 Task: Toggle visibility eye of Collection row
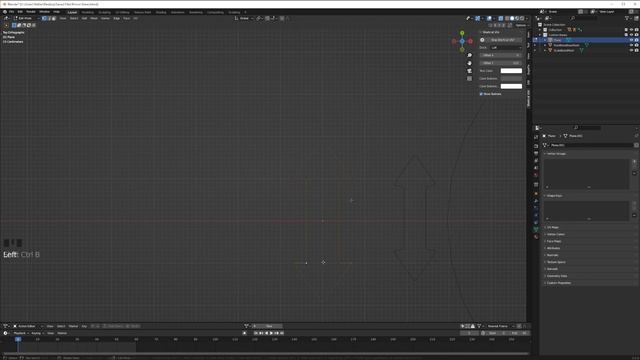631,30
